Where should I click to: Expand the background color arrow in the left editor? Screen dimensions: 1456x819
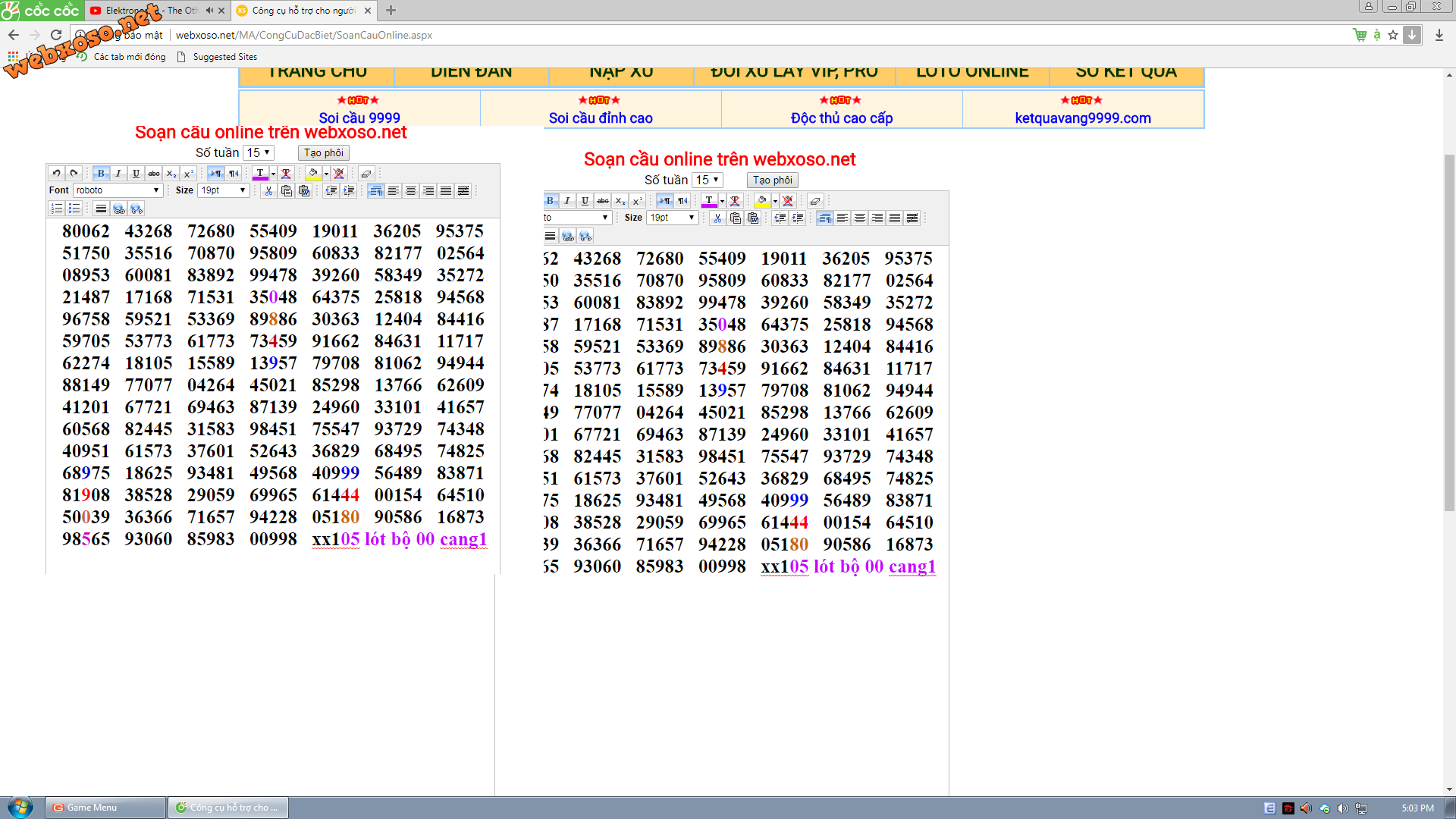click(326, 174)
